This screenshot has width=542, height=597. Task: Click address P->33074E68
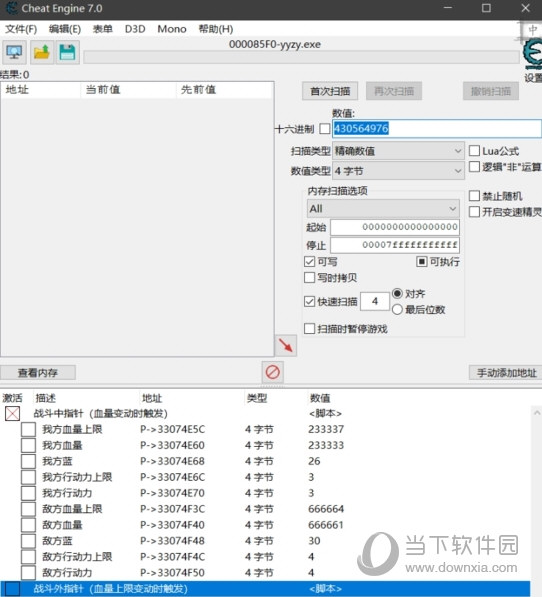coord(172,461)
